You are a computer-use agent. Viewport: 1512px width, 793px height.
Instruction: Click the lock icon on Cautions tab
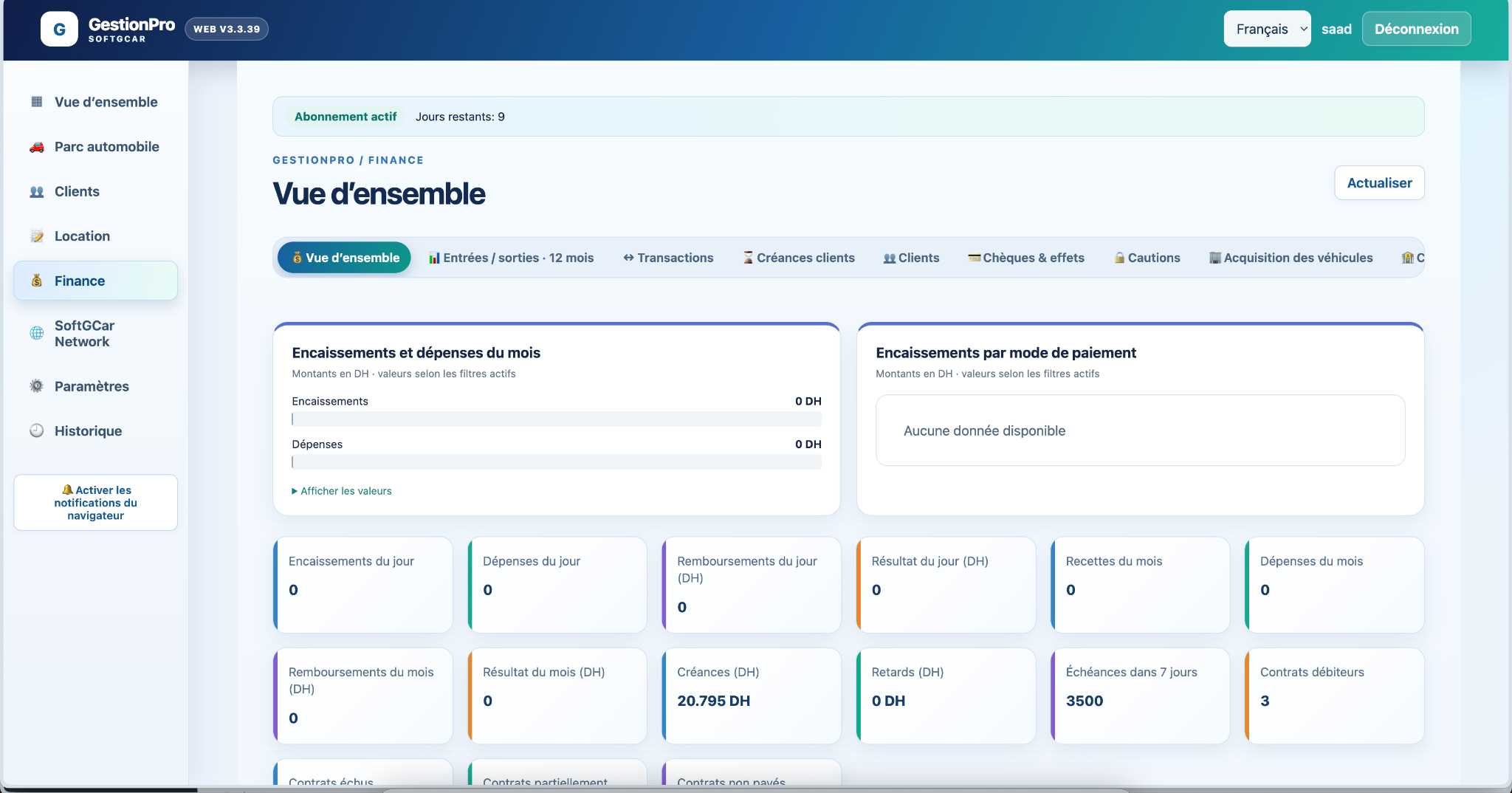tap(1120, 258)
